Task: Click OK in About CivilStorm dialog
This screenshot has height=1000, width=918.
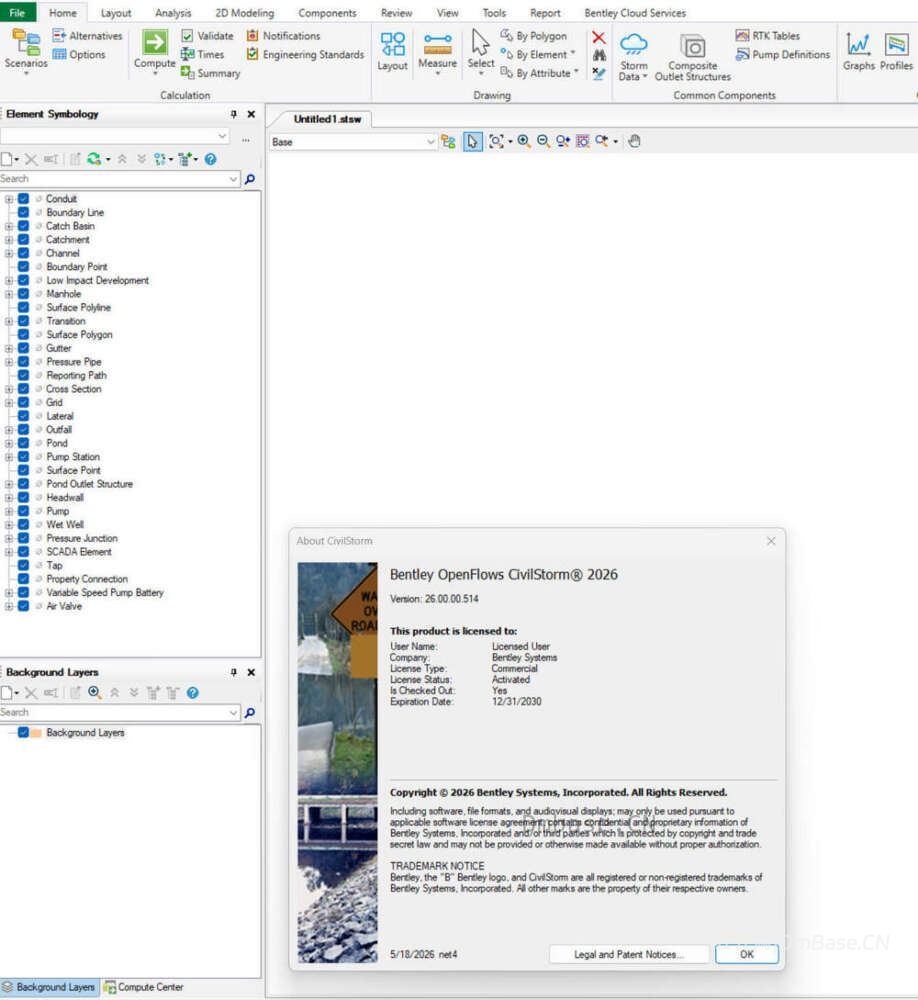Action: (x=746, y=954)
